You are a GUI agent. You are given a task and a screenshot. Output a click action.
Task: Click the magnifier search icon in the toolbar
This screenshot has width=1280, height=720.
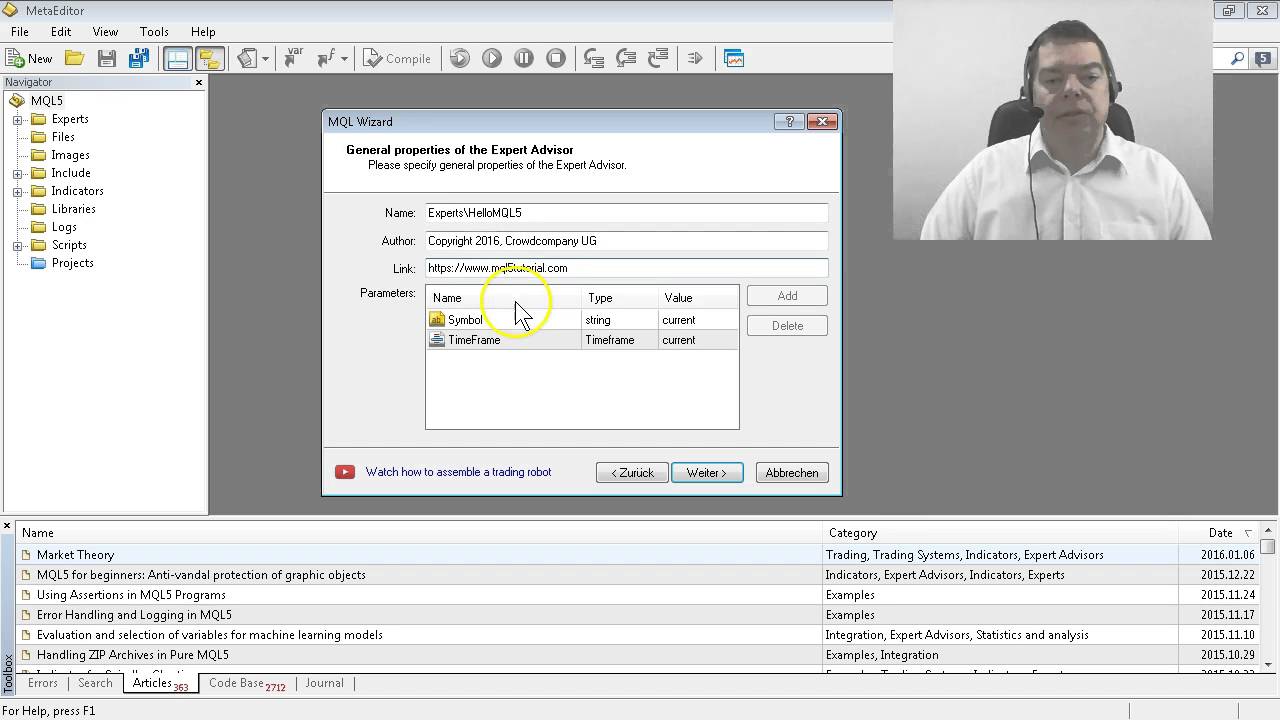click(1237, 59)
